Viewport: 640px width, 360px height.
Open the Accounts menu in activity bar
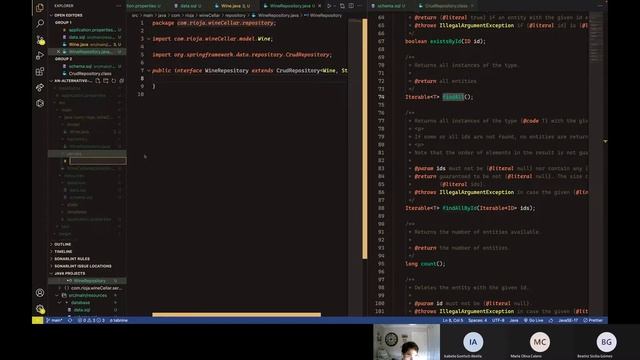coord(40,293)
